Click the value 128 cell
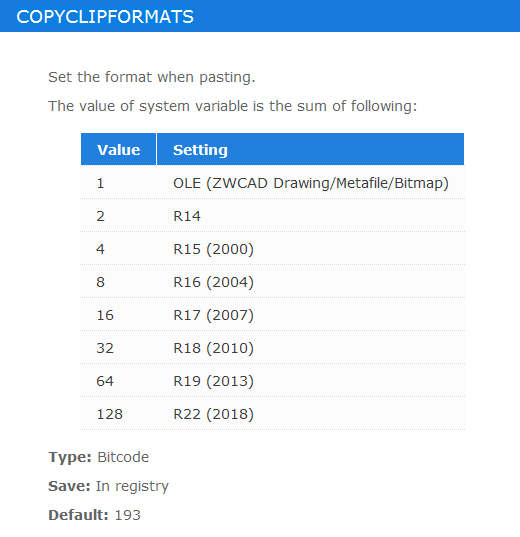Viewport: 520px width, 537px height. click(x=119, y=413)
